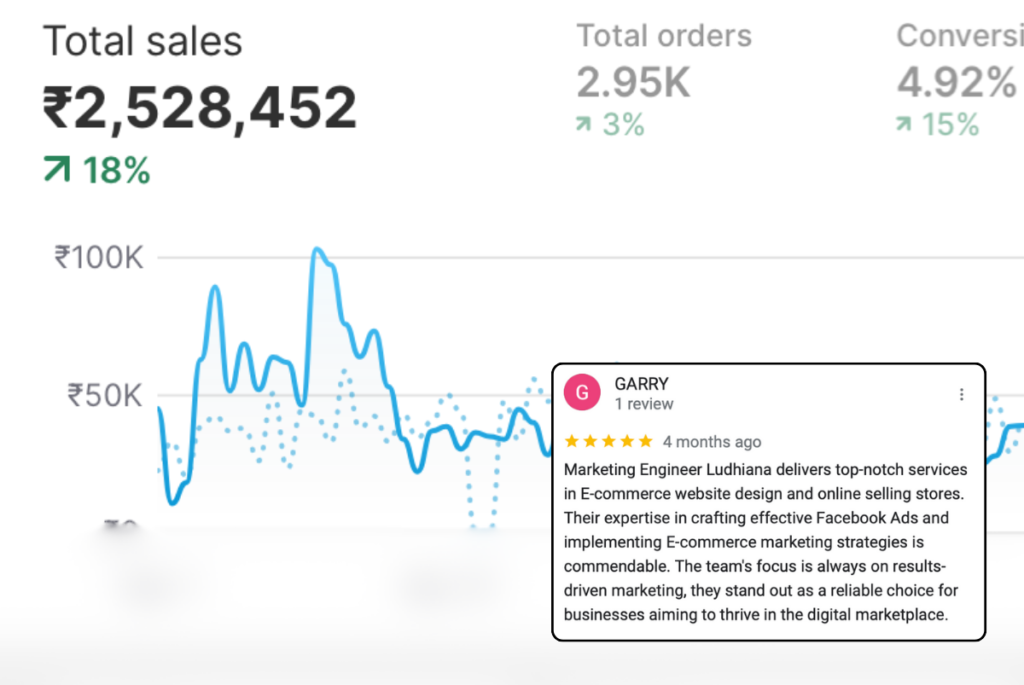This screenshot has width=1024, height=685.
Task: Click the ₹100K axis label
Action: pyautogui.click(x=99, y=258)
